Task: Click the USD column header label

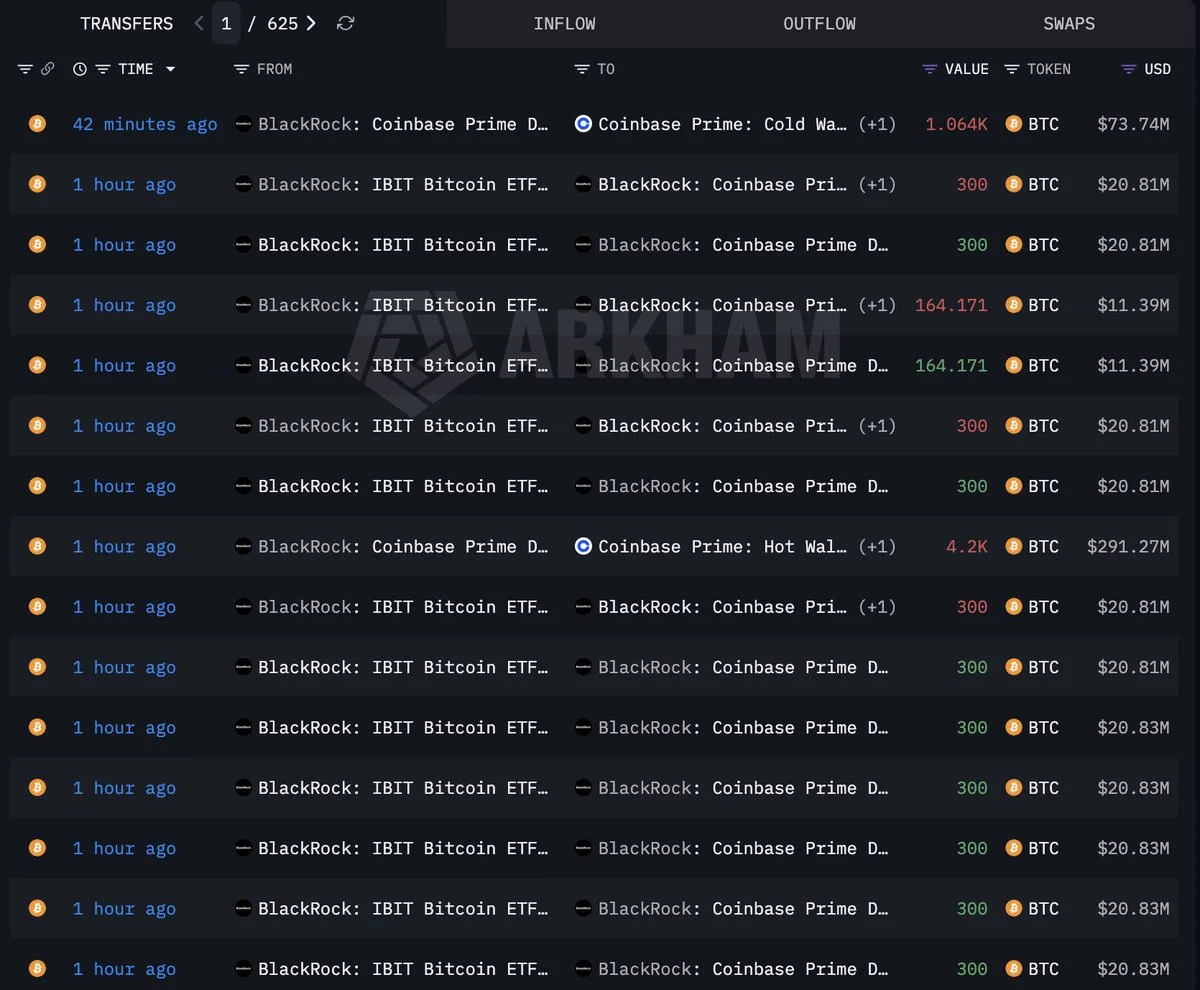Action: point(1157,69)
